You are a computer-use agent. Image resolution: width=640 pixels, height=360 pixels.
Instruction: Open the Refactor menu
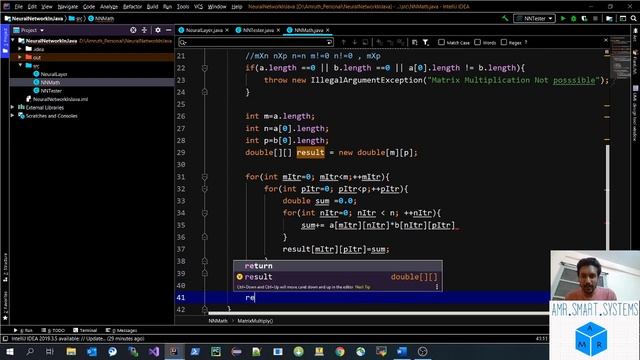(x=132, y=7)
